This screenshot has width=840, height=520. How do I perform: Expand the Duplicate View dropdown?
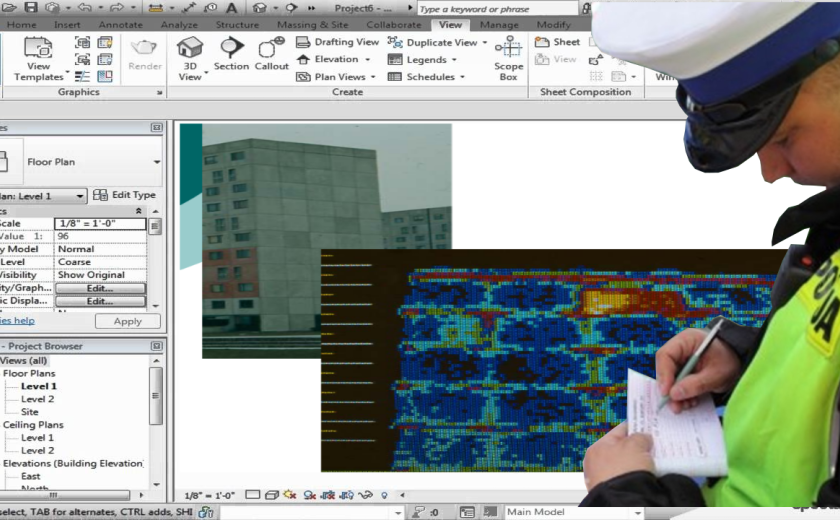pos(485,43)
